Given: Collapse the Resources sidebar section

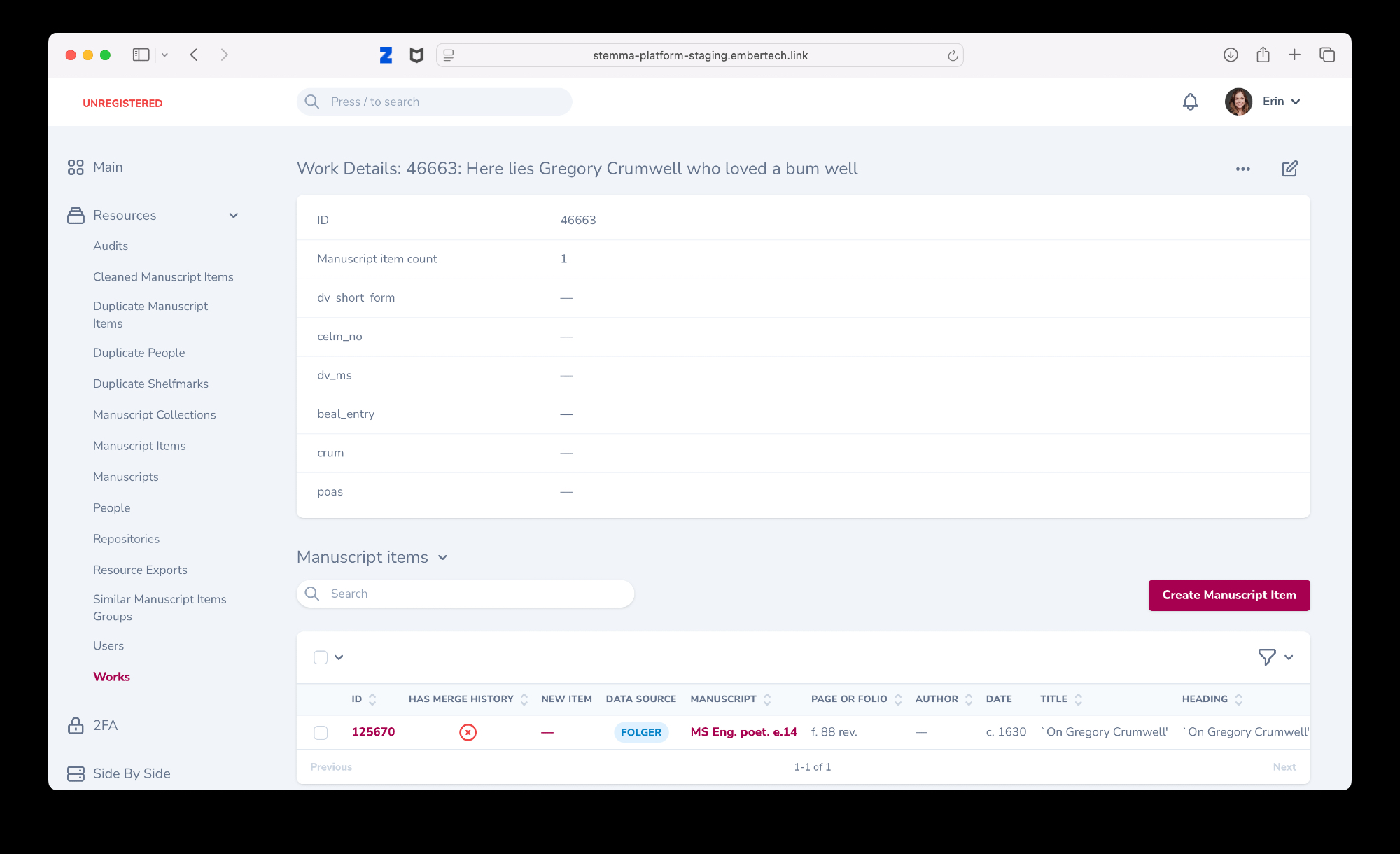Looking at the screenshot, I should [233, 216].
